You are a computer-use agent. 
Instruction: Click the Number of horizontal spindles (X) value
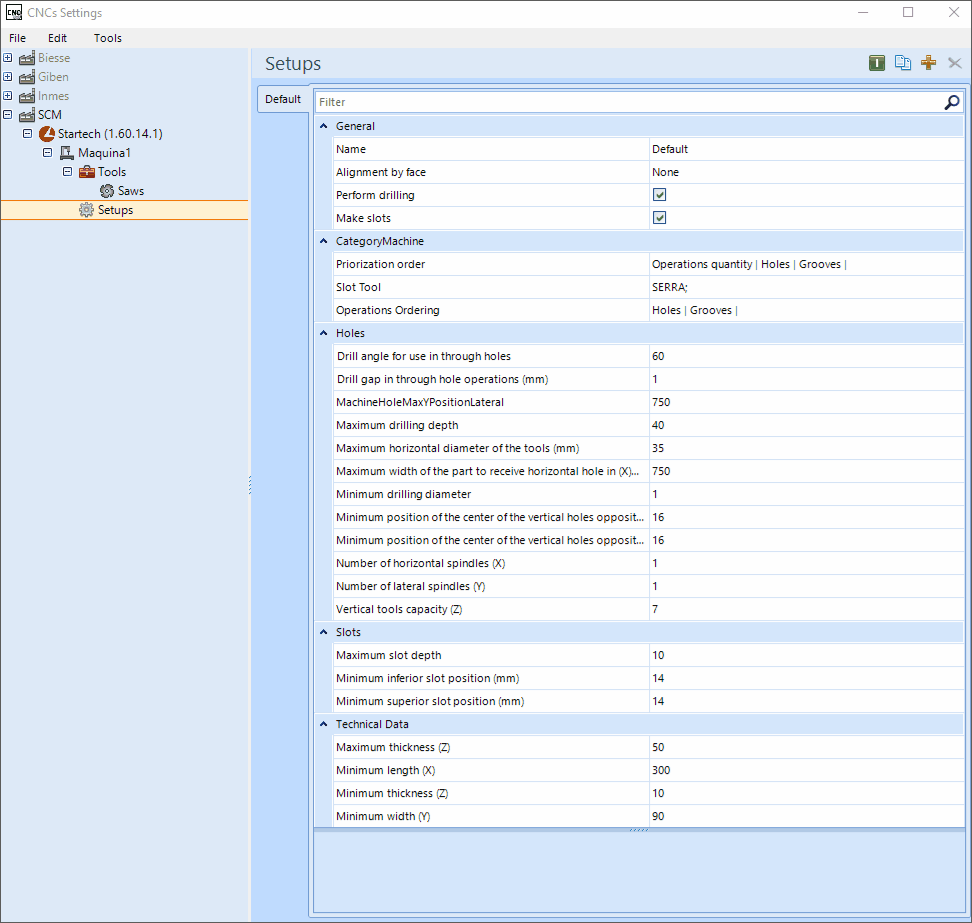tap(806, 563)
